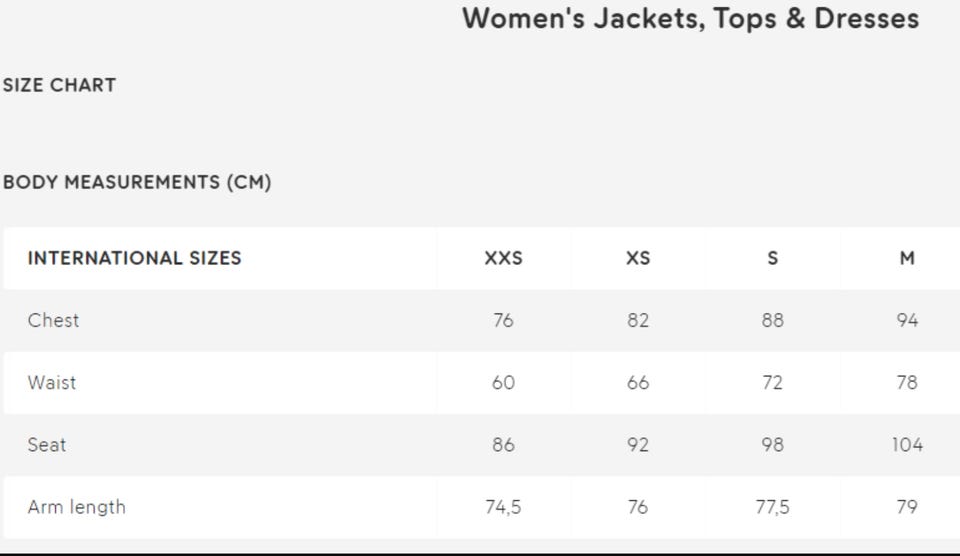This screenshot has height=556, width=960.
Task: Click the S size column header
Action: click(x=772, y=258)
